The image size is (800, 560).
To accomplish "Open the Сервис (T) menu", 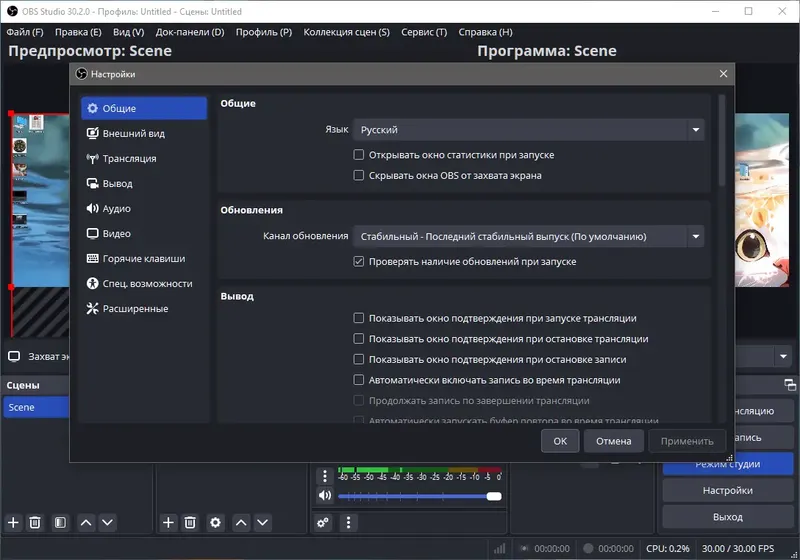I will 424,32.
